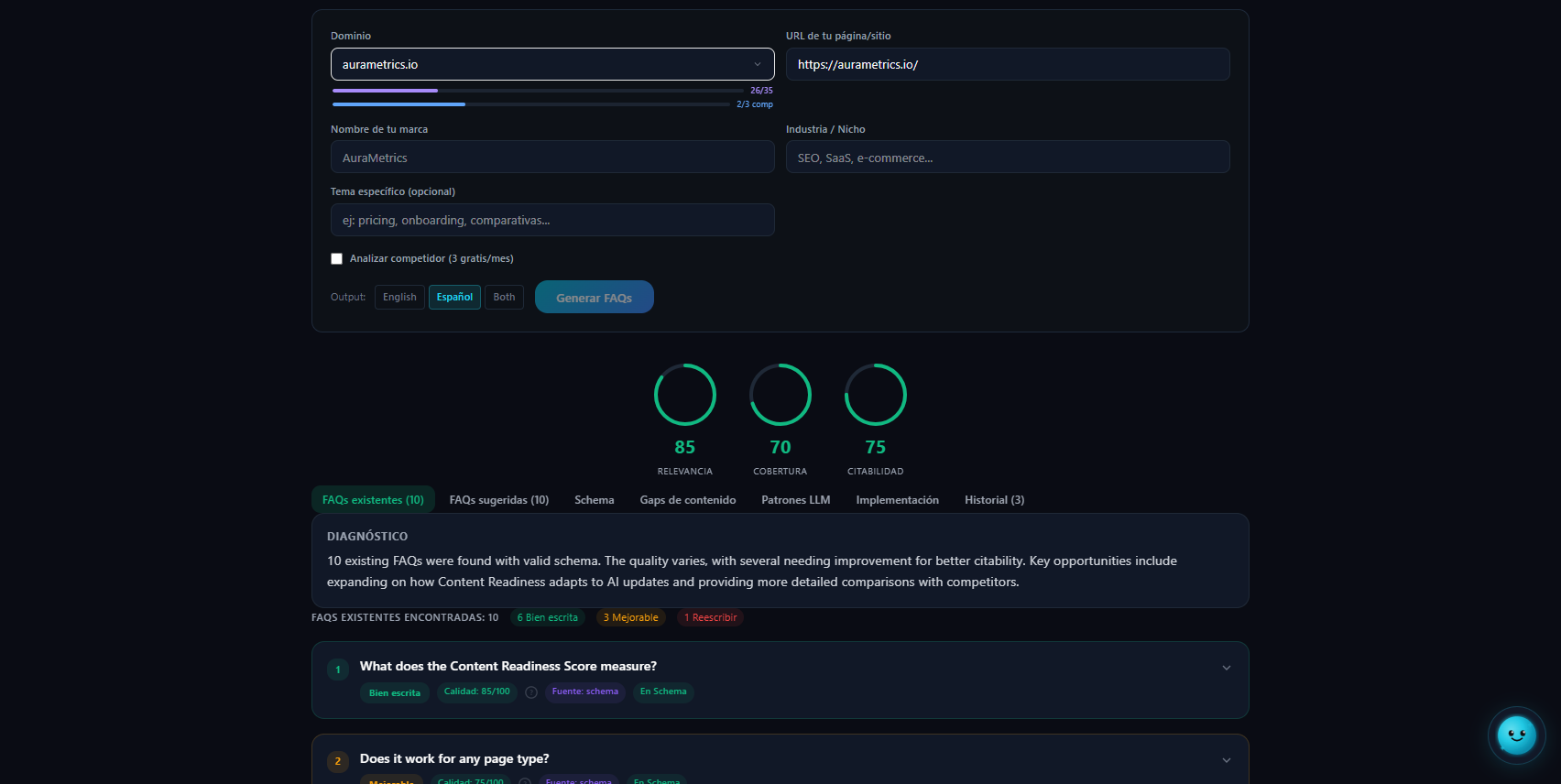Switch to FAQs existentes (10) tab

pyautogui.click(x=373, y=500)
